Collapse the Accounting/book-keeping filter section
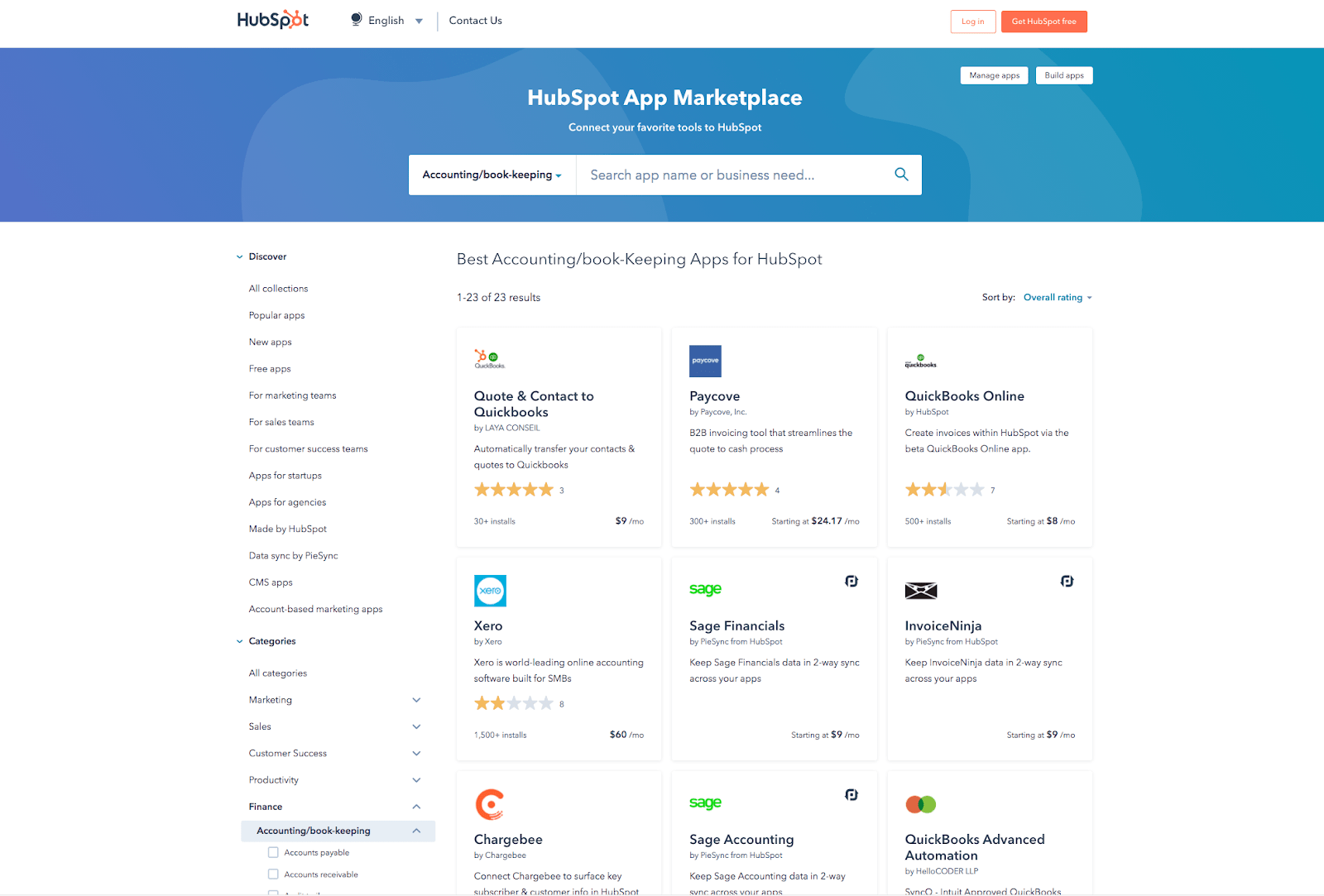Screen dimensions: 1324x896 tap(415, 831)
